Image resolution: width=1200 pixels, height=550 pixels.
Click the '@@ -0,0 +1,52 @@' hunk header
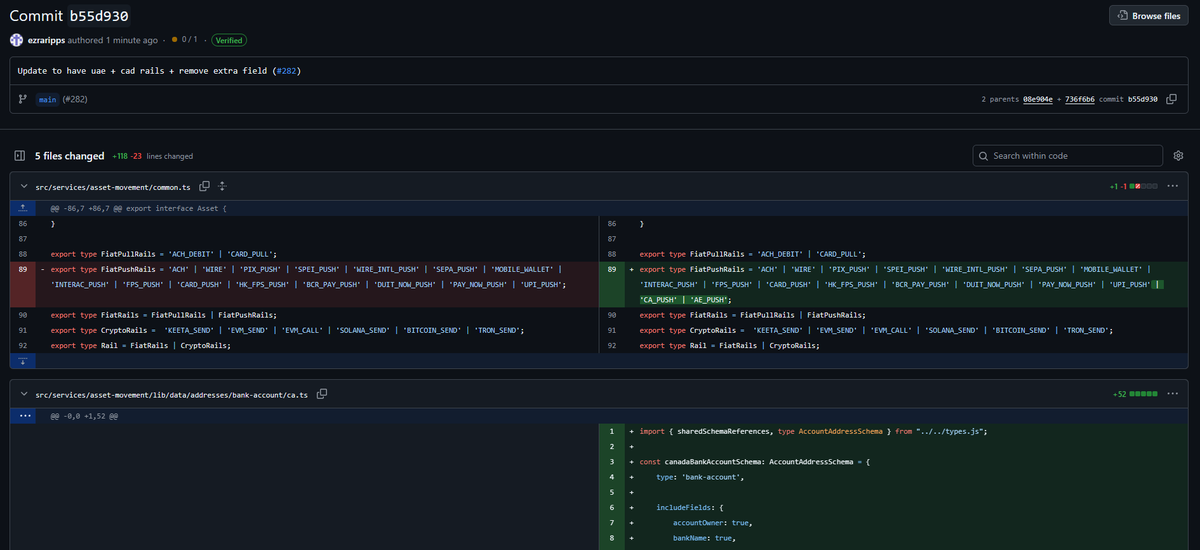pyautogui.click(x=85, y=415)
